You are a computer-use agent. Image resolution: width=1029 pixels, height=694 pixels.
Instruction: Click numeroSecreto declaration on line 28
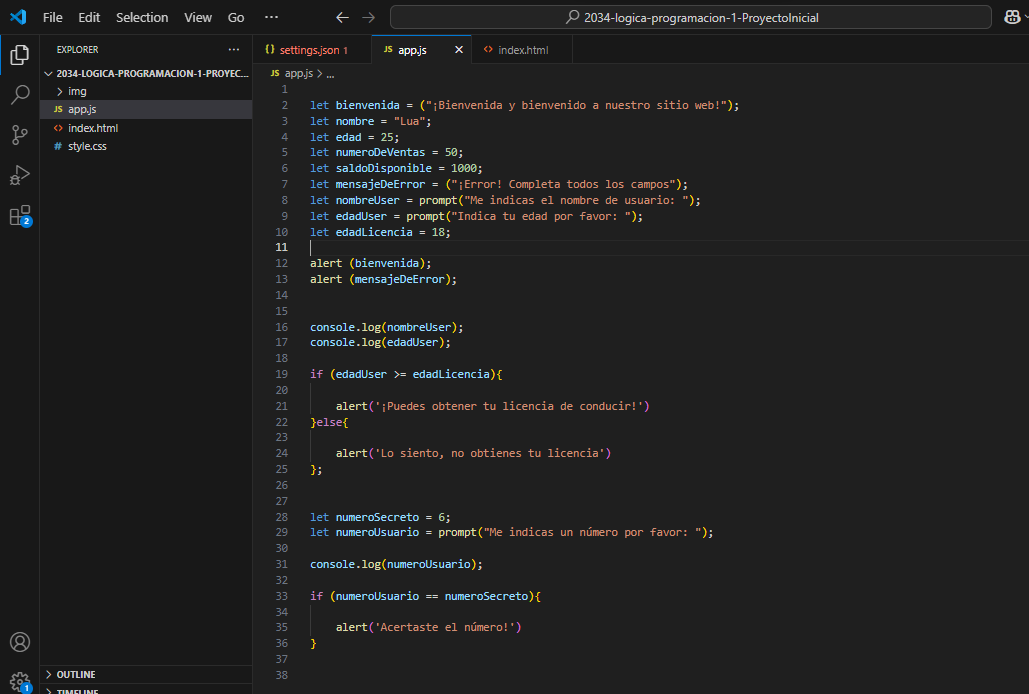tap(377, 518)
